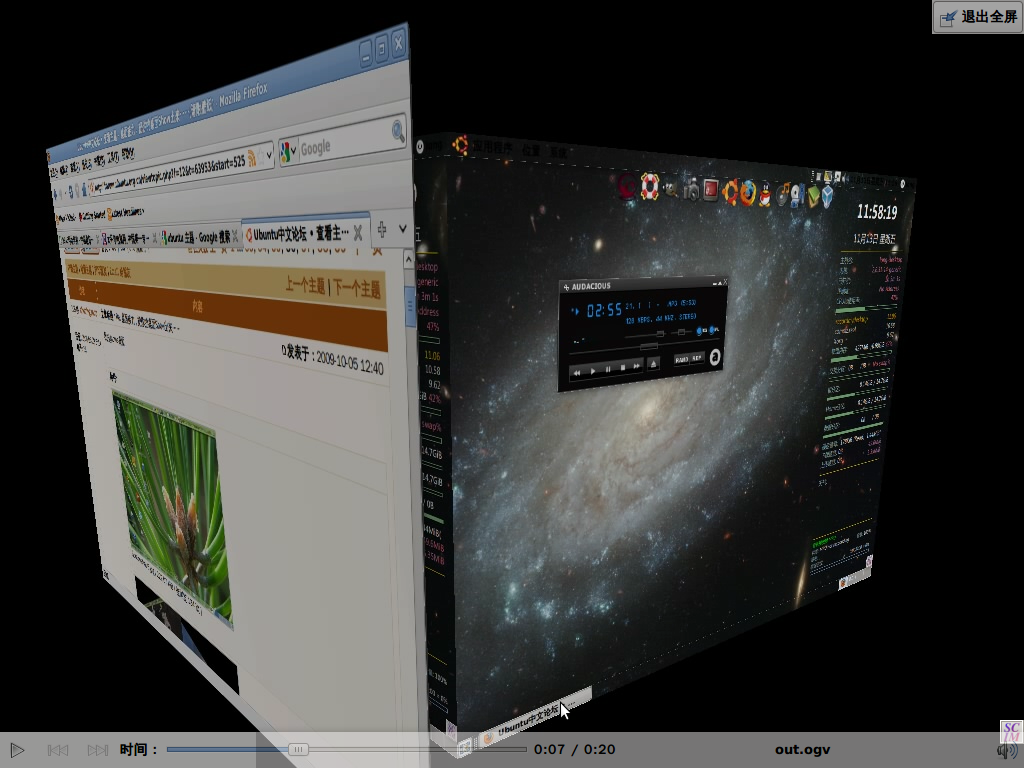Image resolution: width=1024 pixels, height=768 pixels.
Task: Toggle shuffle in Audacious
Action: click(x=681, y=360)
